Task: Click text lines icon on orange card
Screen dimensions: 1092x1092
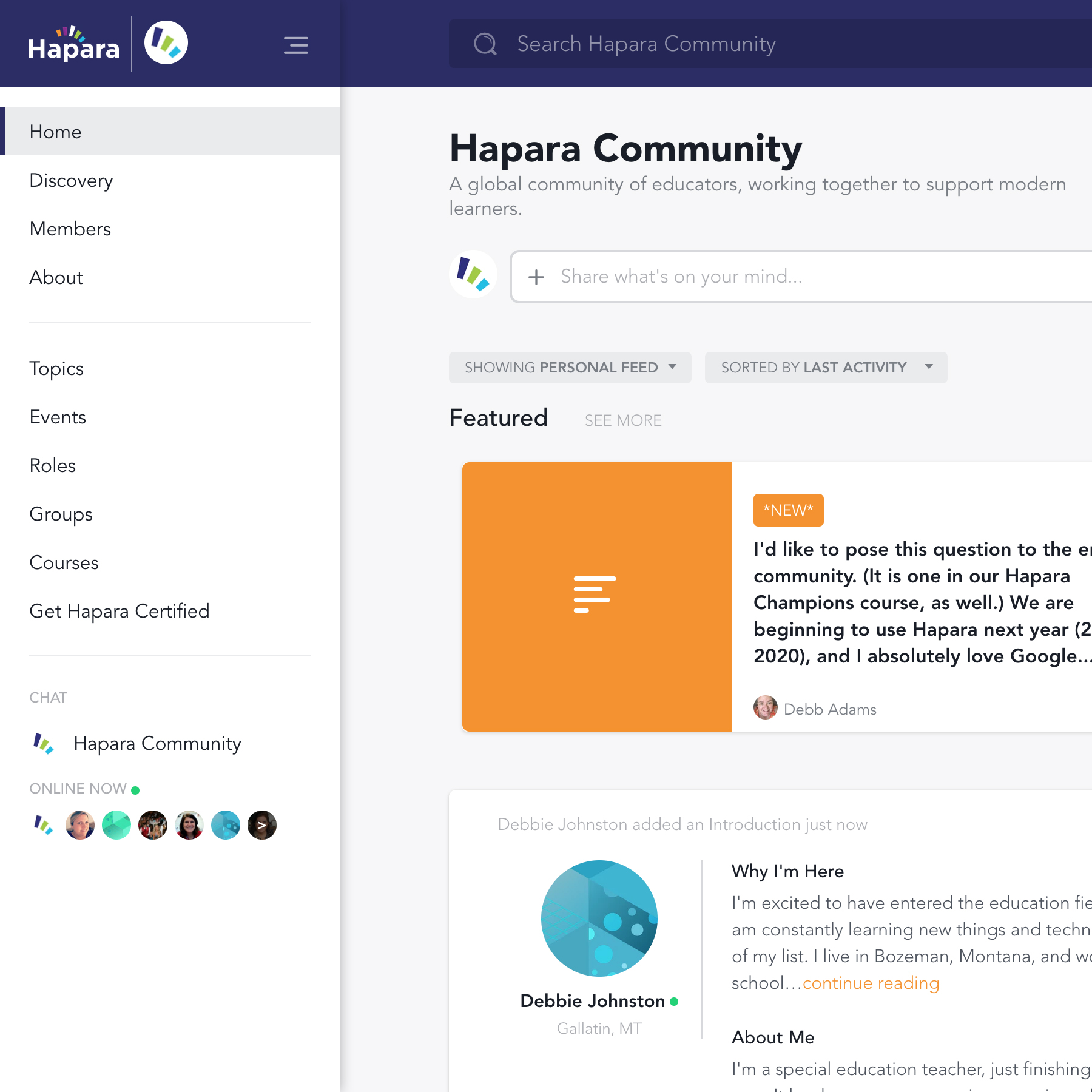Action: (x=595, y=594)
